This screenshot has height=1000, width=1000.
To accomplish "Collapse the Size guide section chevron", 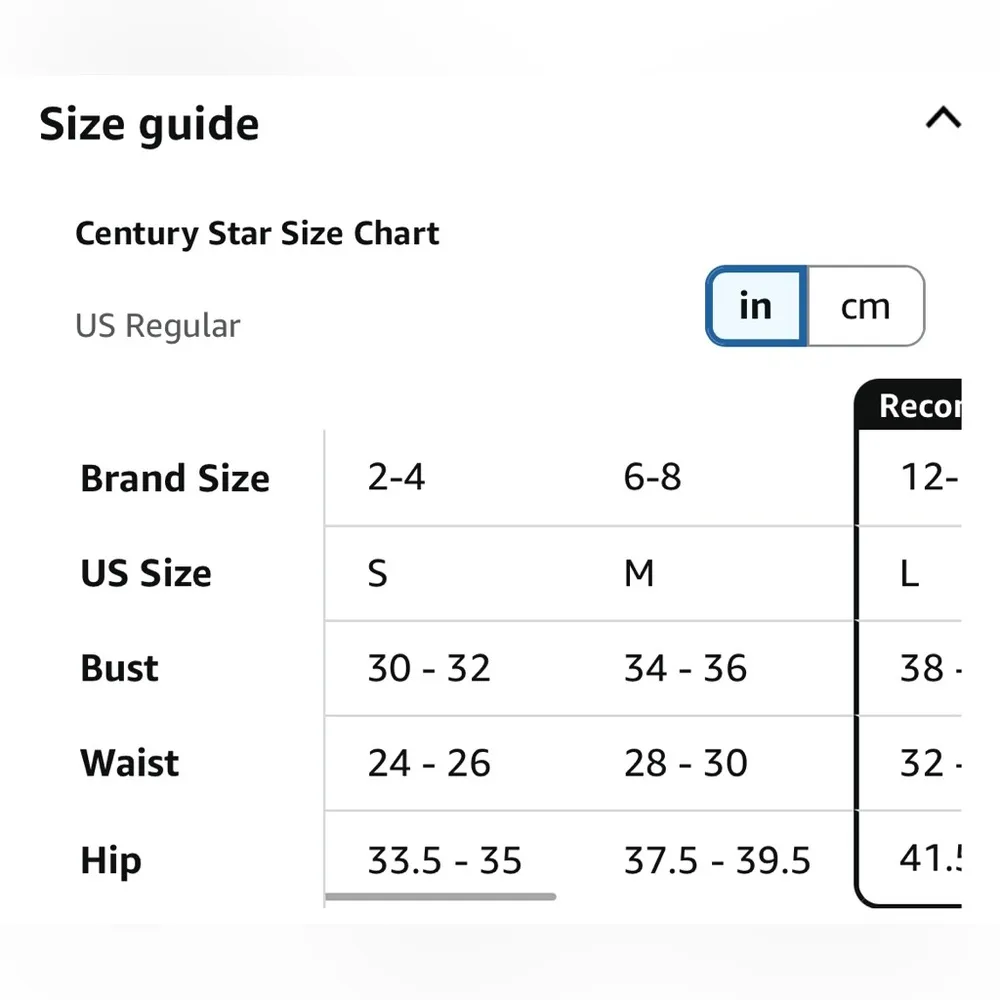I will click(943, 119).
